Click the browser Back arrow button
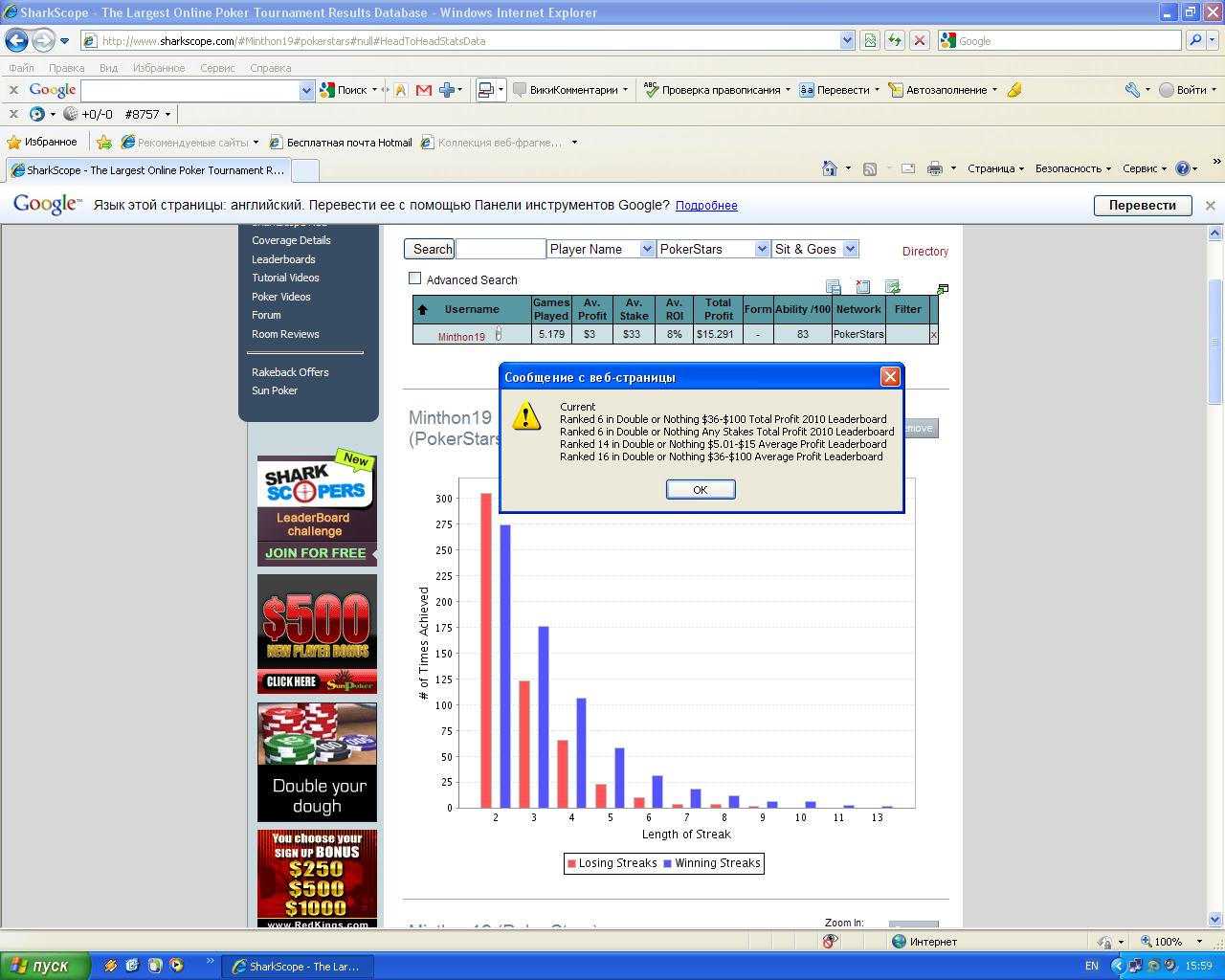The width and height of the screenshot is (1225, 980). tap(17, 41)
